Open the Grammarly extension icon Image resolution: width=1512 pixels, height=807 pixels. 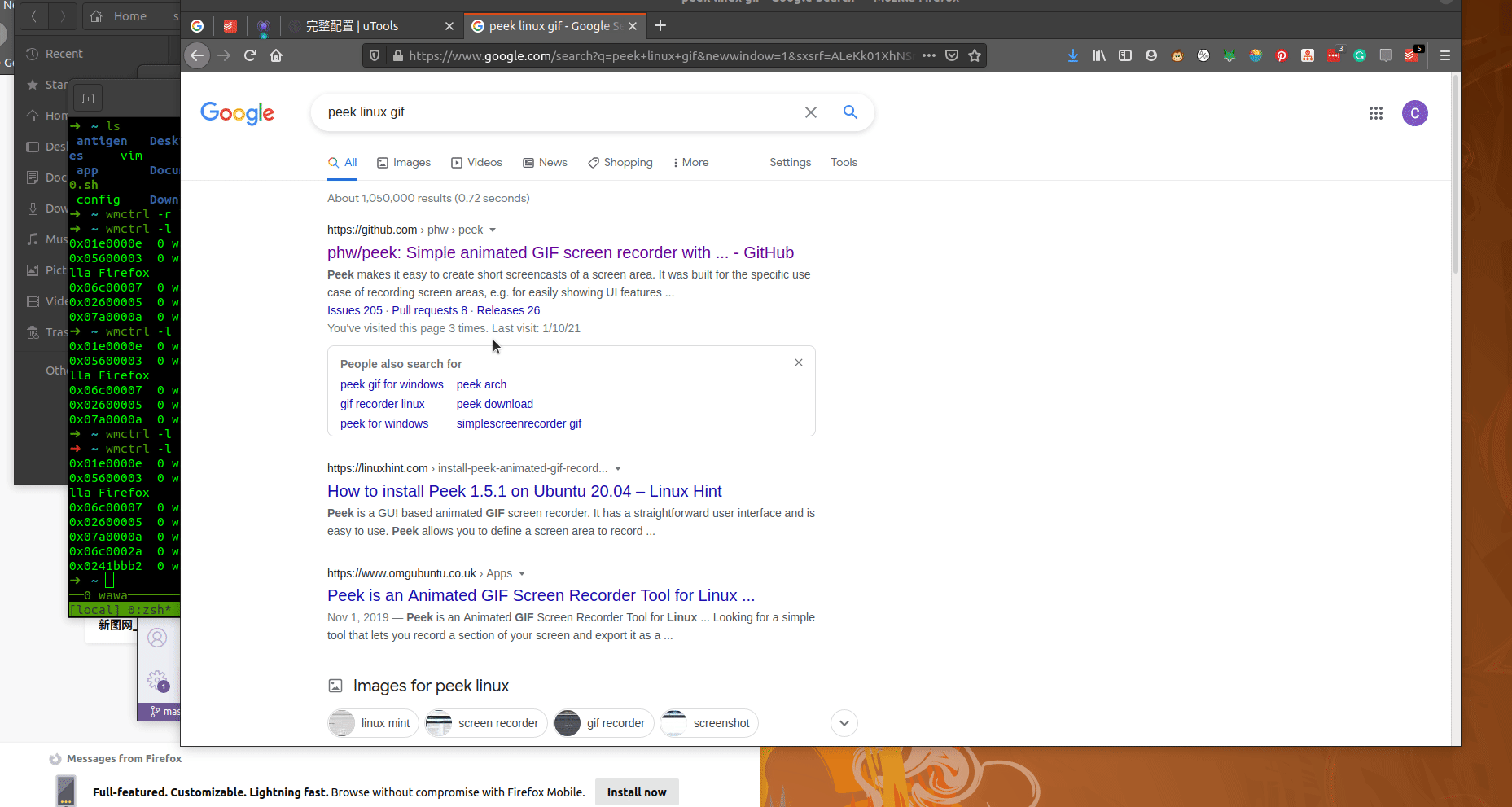[x=1360, y=55]
